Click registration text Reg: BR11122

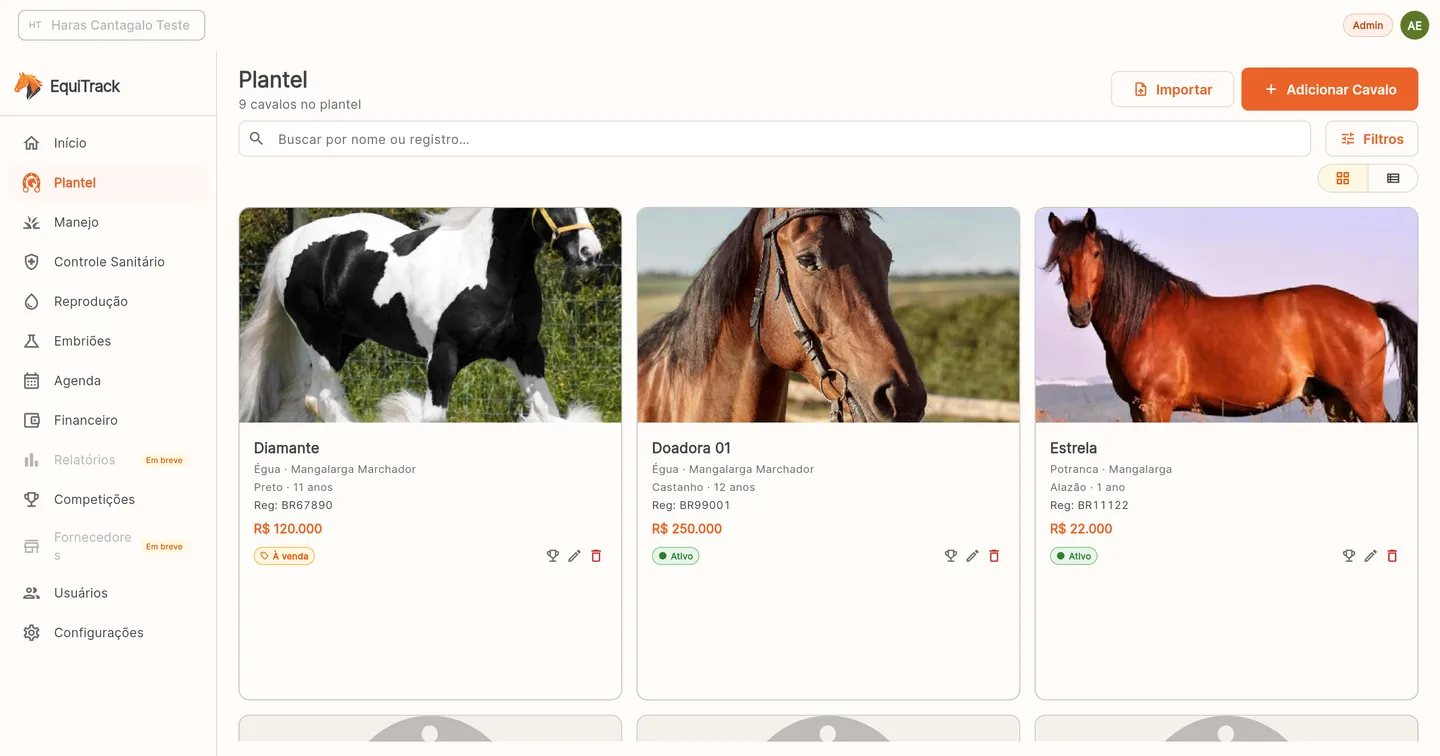tap(1089, 505)
